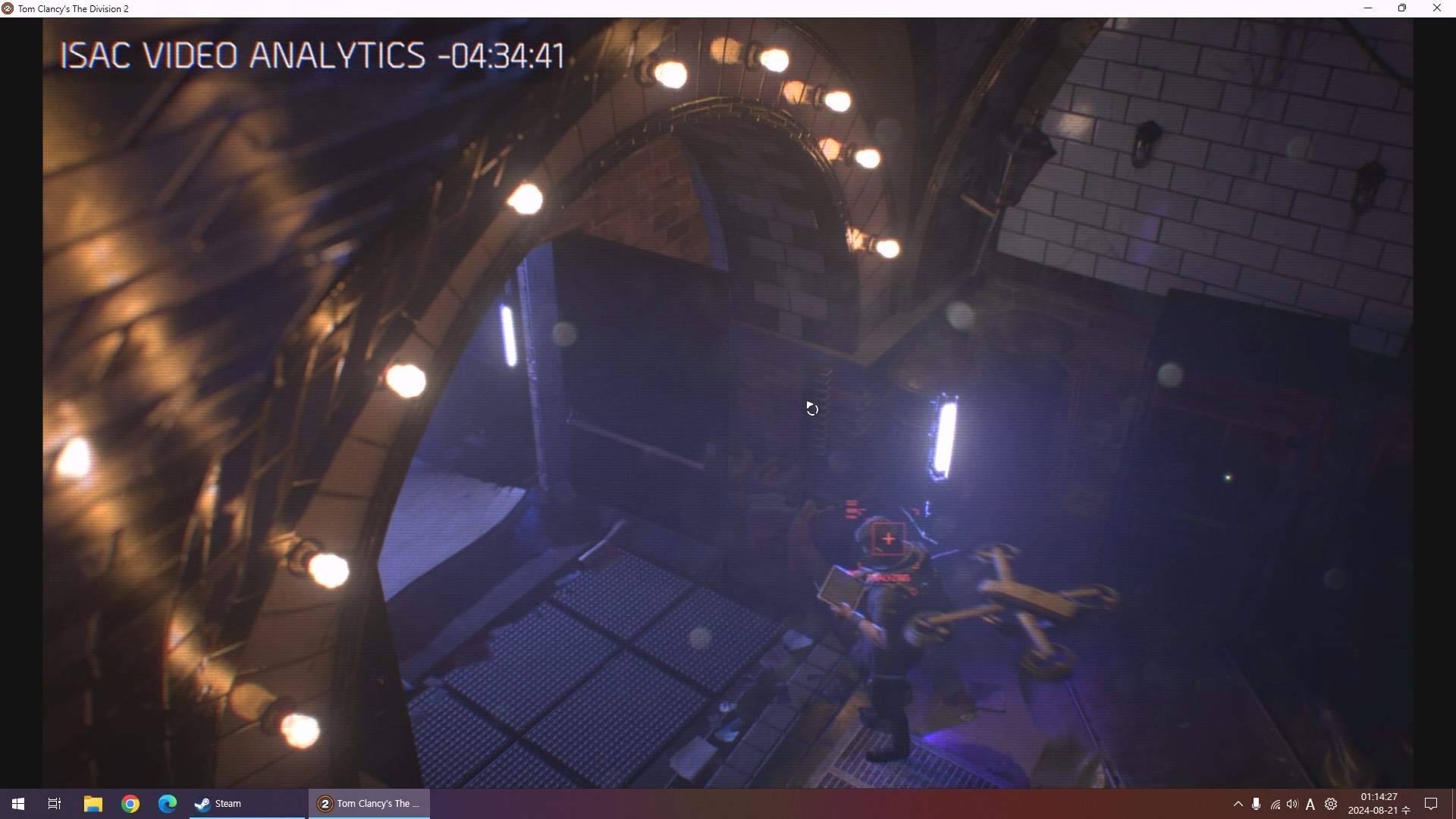Image resolution: width=1456 pixels, height=819 pixels.
Task: Switch to the Steam taskbar window
Action: pyautogui.click(x=247, y=804)
